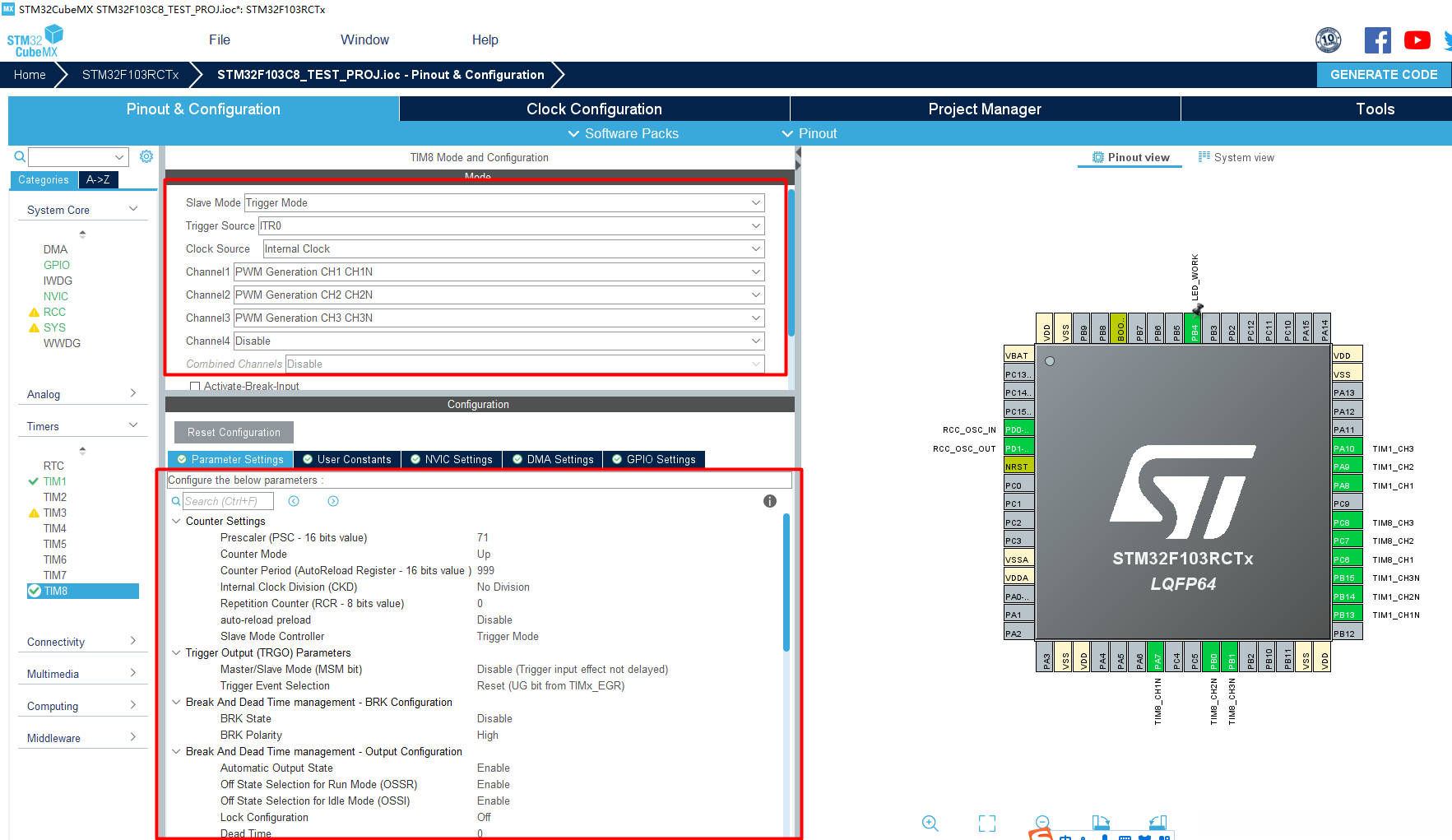Rotate the chip clockwise
Viewport: 1452px width, 840px height.
pyautogui.click(x=1101, y=822)
